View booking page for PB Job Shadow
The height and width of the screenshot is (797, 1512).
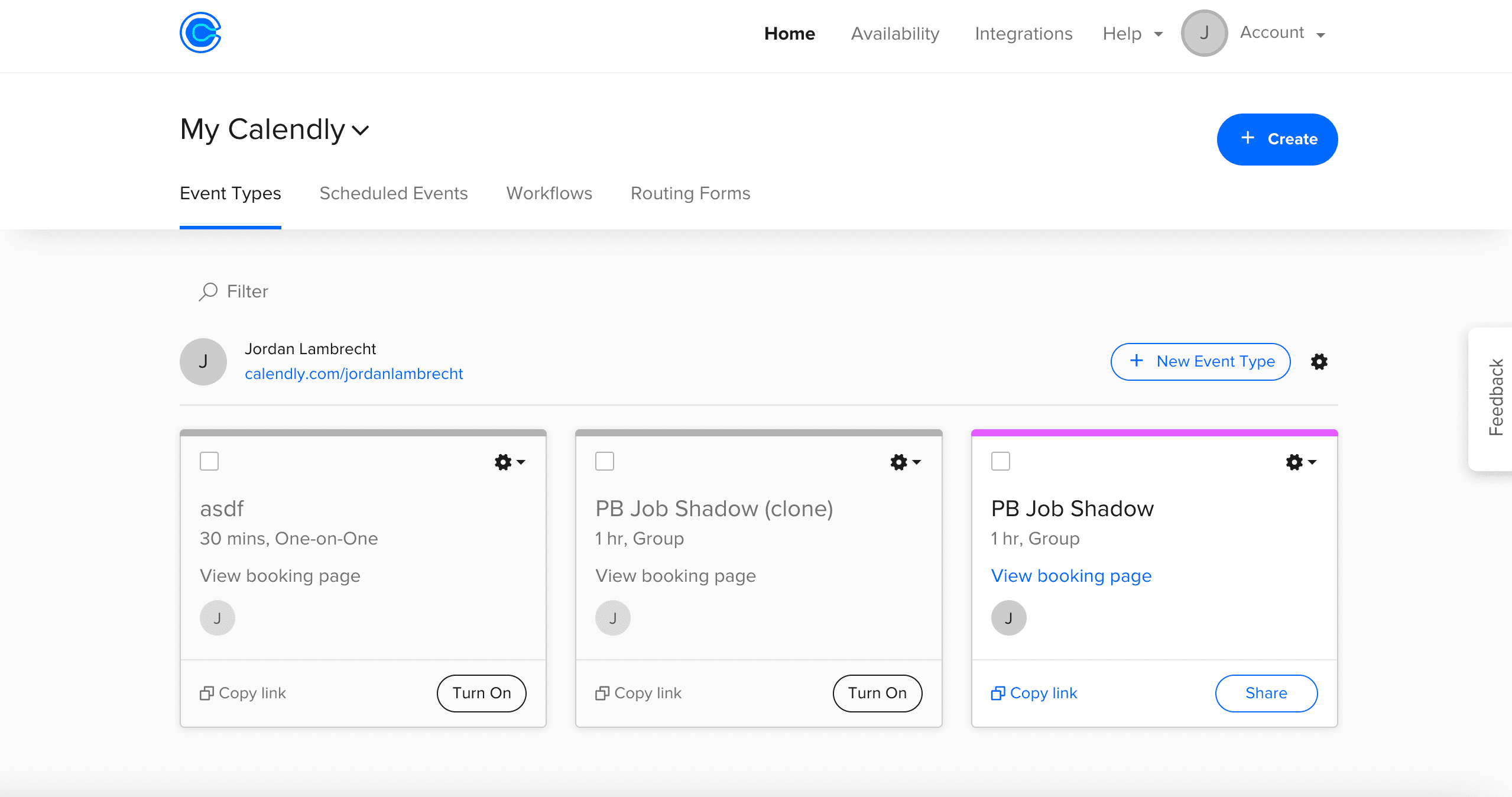[x=1071, y=576]
